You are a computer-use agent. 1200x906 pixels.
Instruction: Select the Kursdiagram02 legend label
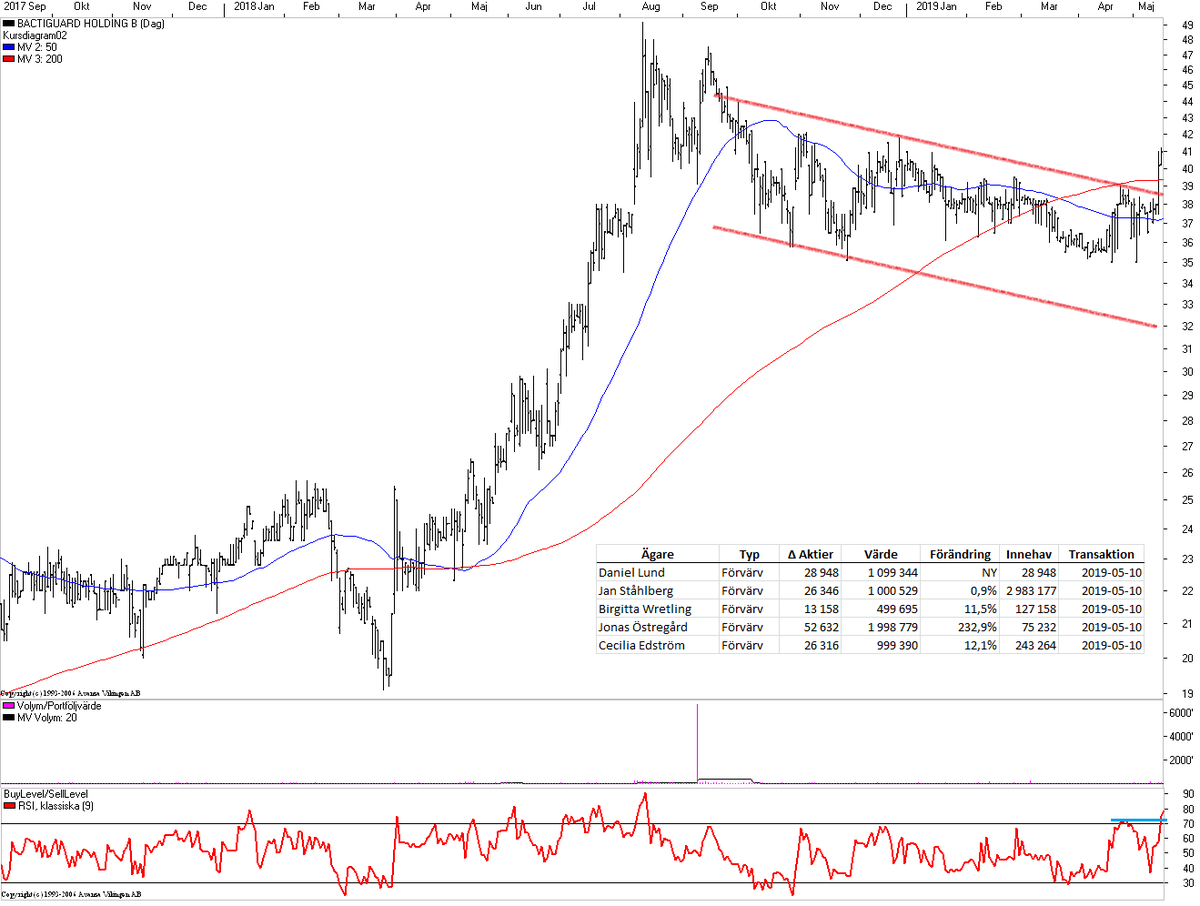tap(36, 35)
